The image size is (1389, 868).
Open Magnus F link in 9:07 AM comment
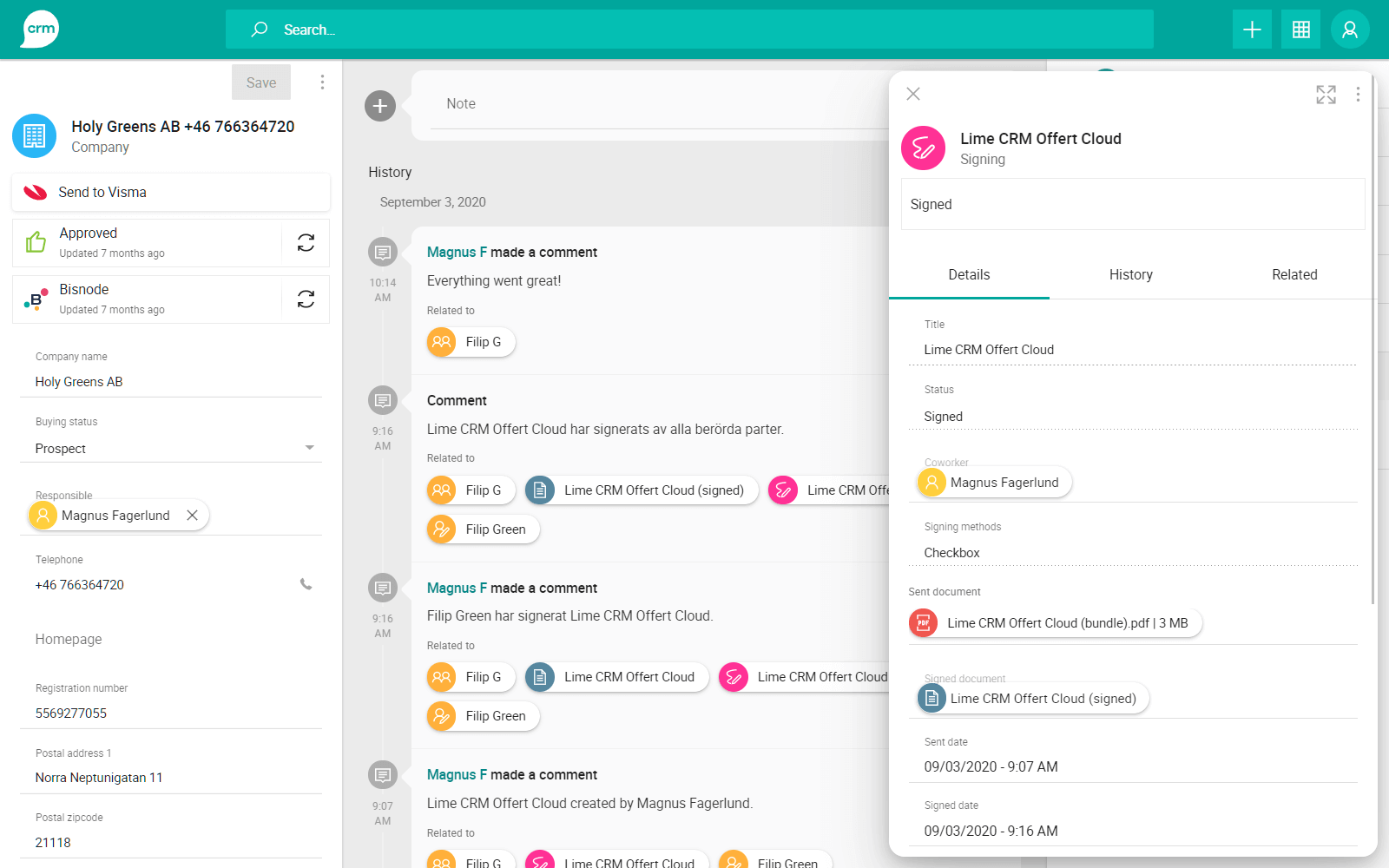[457, 775]
